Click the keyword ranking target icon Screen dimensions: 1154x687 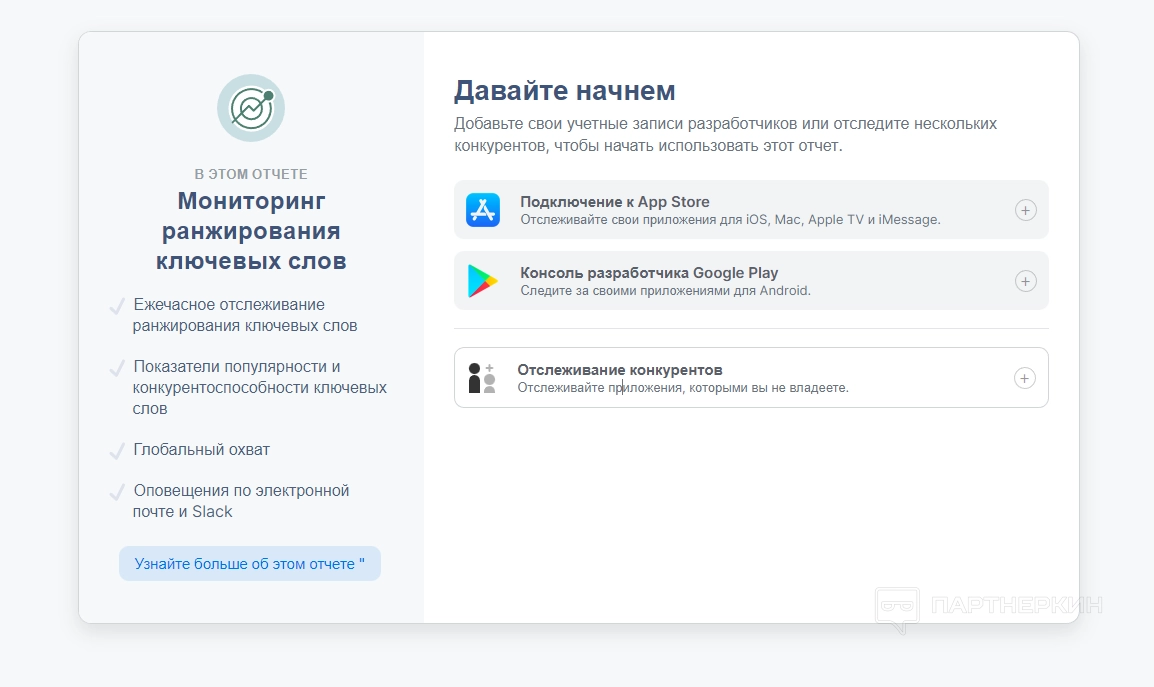(251, 108)
